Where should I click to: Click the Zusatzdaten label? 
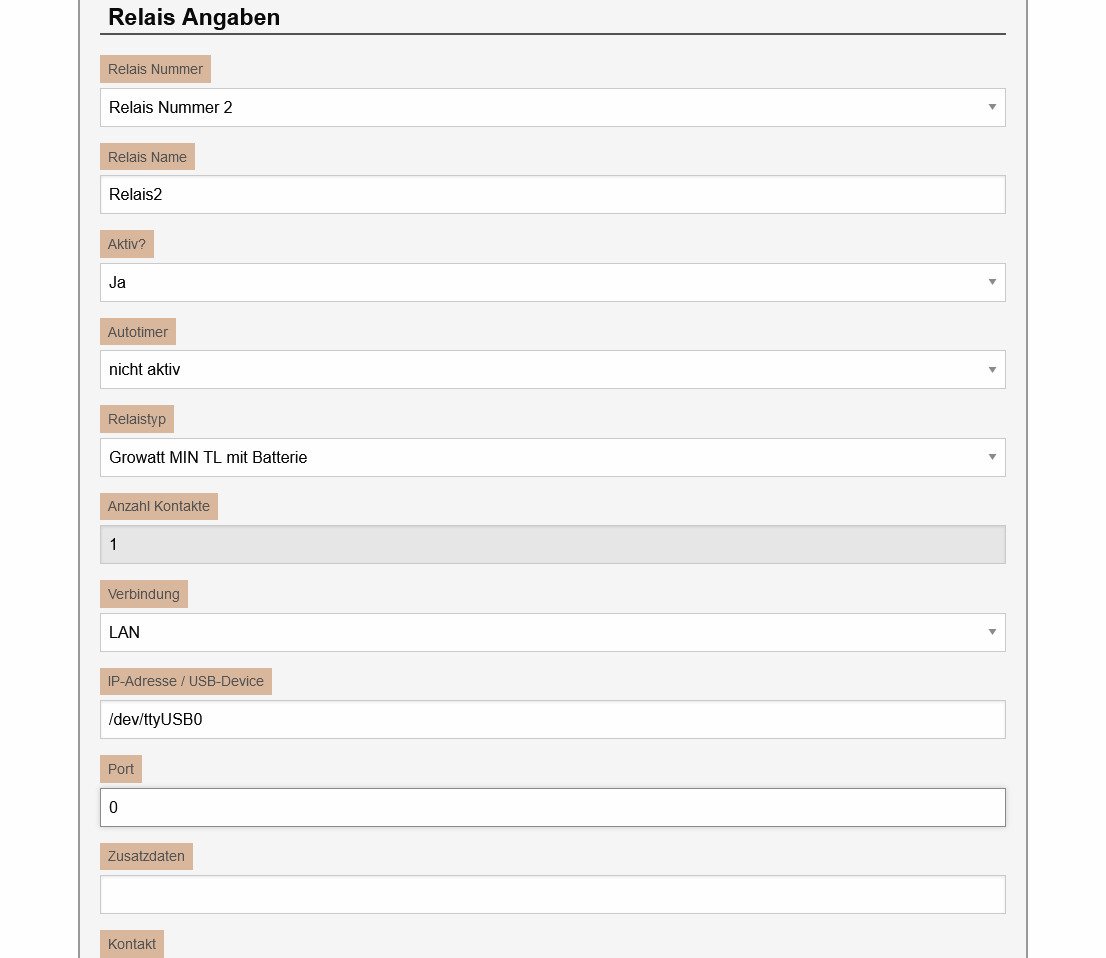click(x=146, y=856)
